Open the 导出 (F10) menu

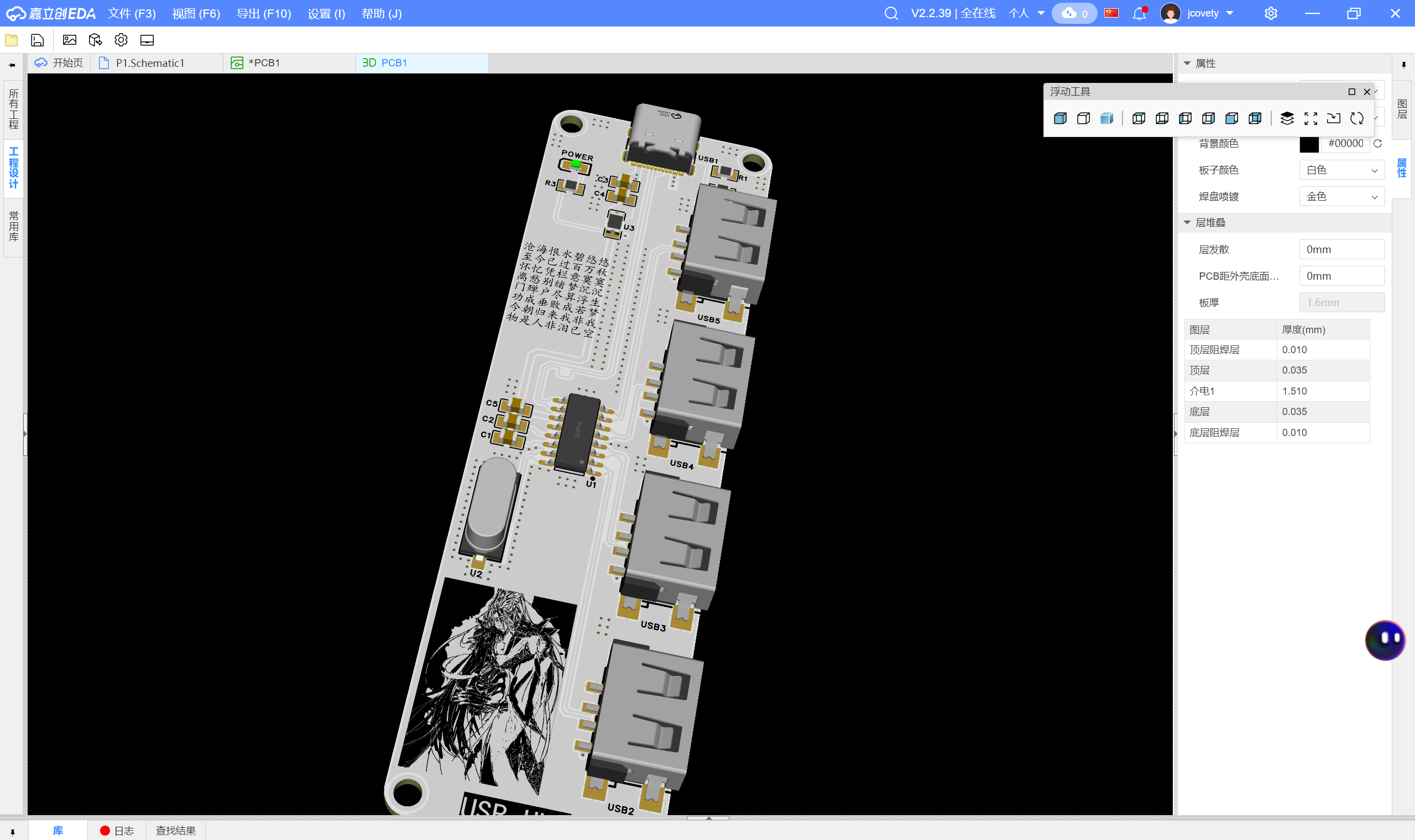(264, 14)
